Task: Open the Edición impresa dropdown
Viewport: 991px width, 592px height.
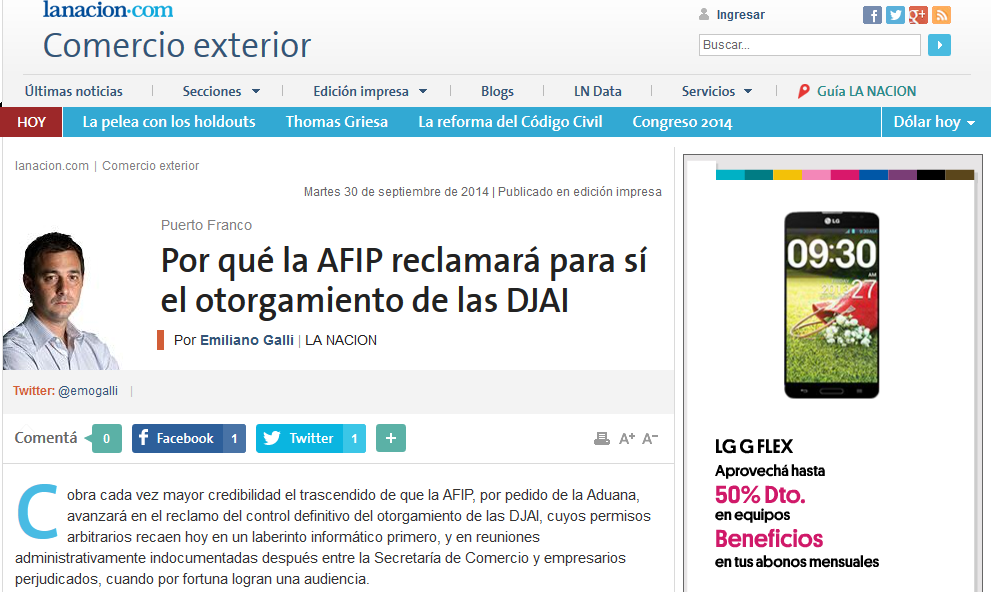Action: pyautogui.click(x=370, y=91)
